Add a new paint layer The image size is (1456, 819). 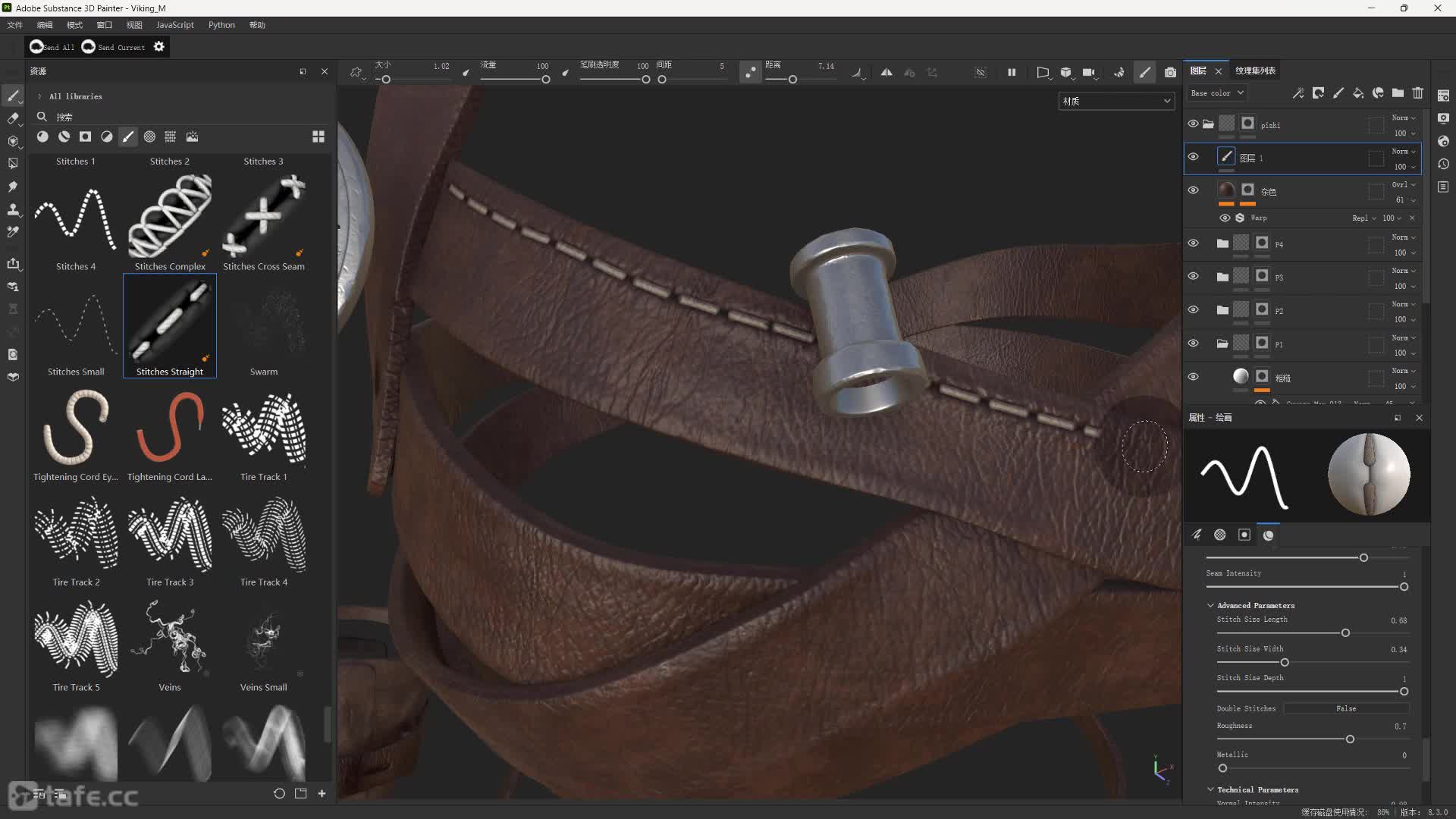point(1338,93)
